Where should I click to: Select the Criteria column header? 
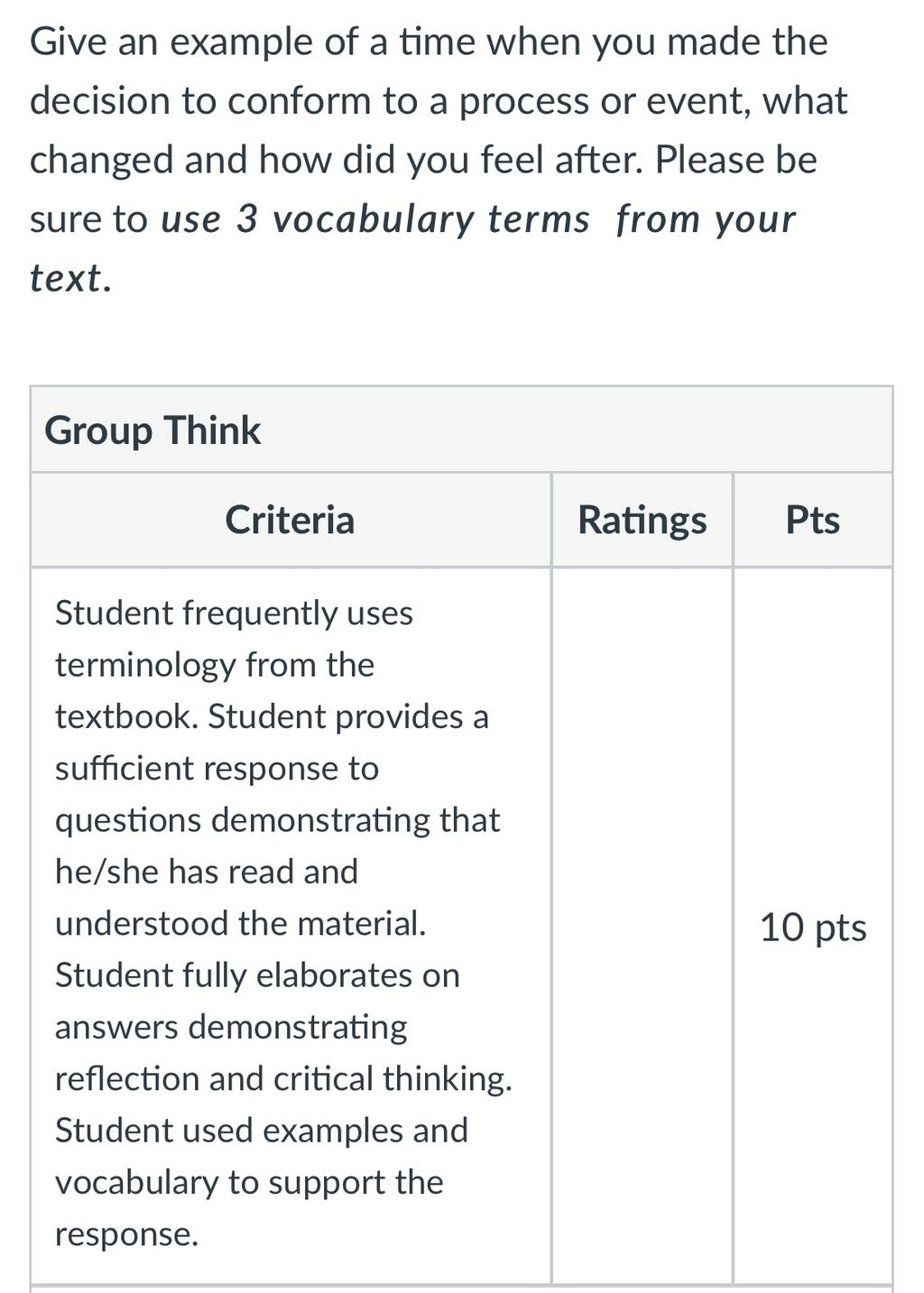pyautogui.click(x=290, y=520)
